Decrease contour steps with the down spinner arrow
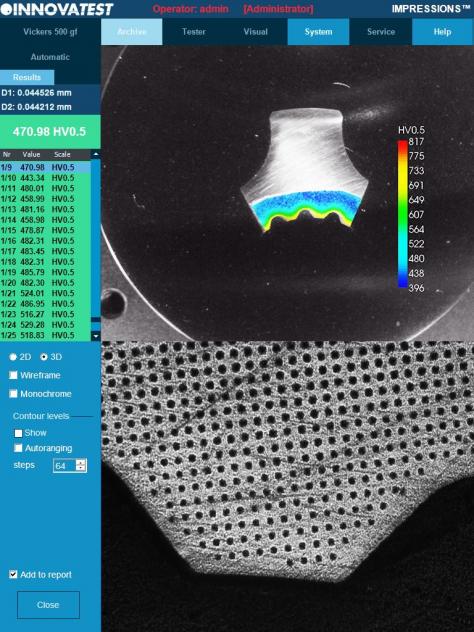 (81, 469)
